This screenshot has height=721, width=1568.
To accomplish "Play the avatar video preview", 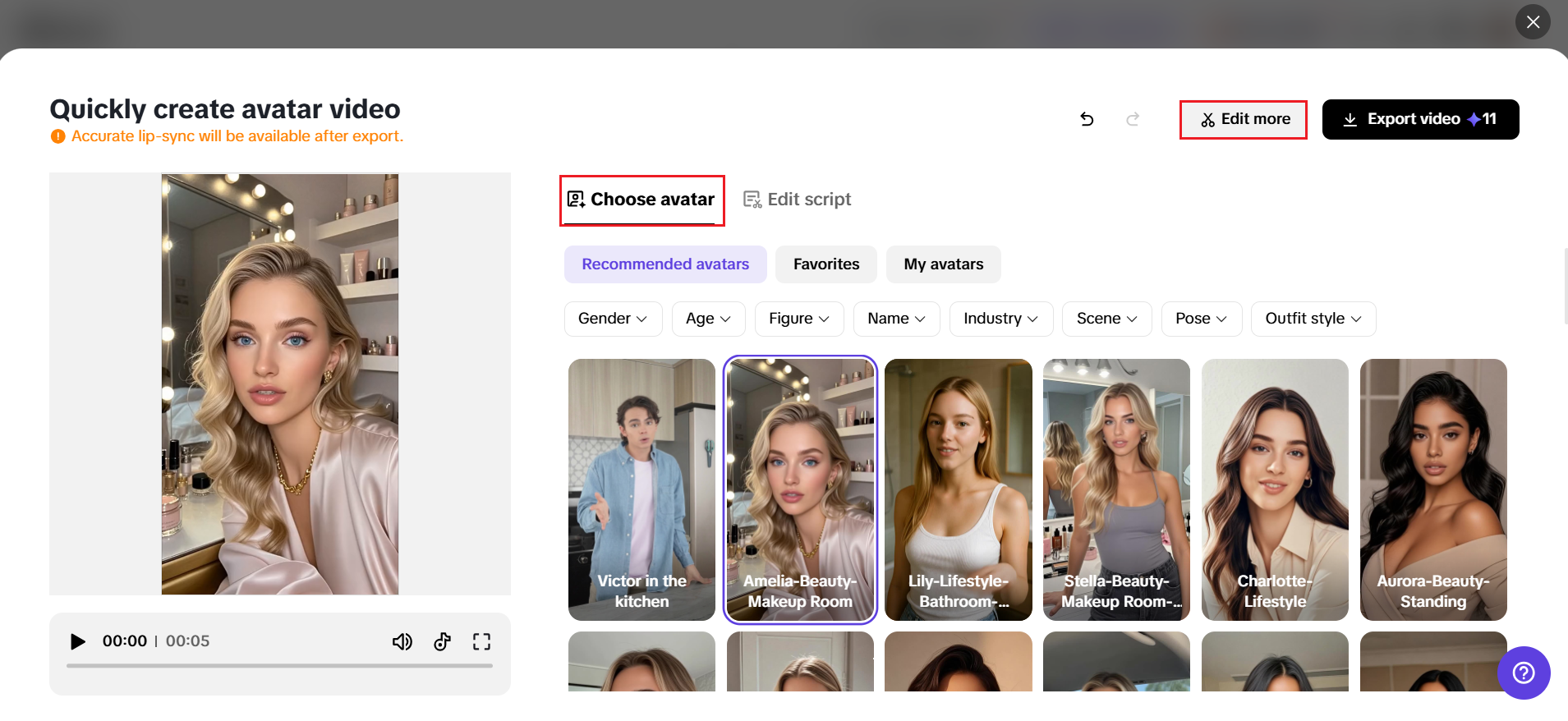I will coord(78,641).
